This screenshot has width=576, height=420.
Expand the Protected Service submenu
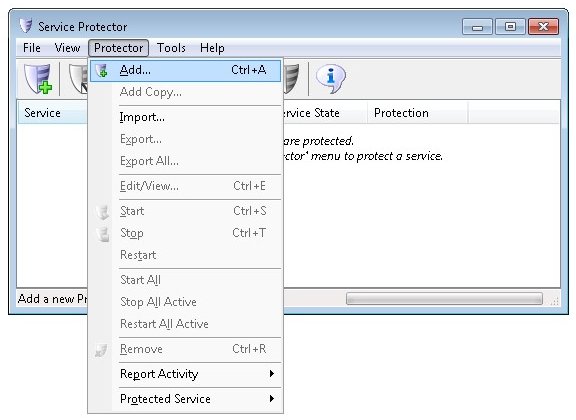[x=186, y=399]
